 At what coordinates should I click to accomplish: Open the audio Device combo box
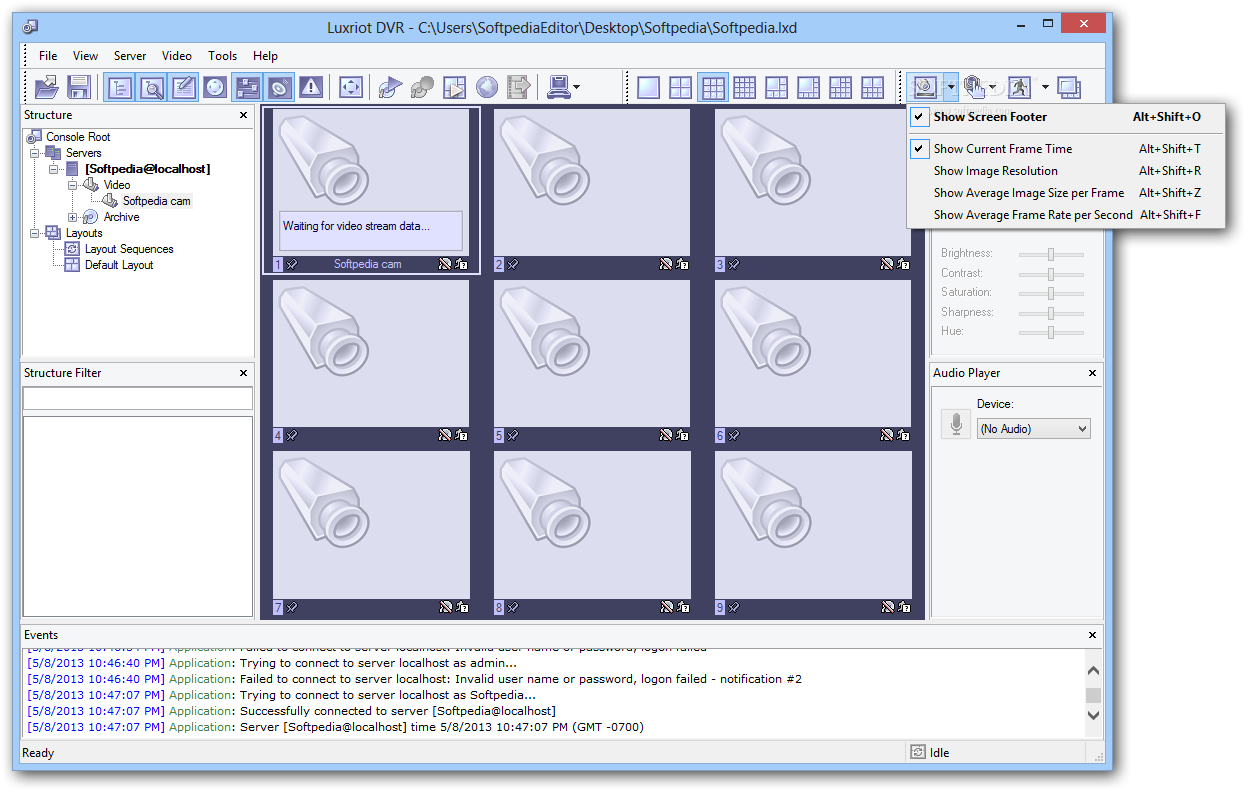pos(1033,429)
